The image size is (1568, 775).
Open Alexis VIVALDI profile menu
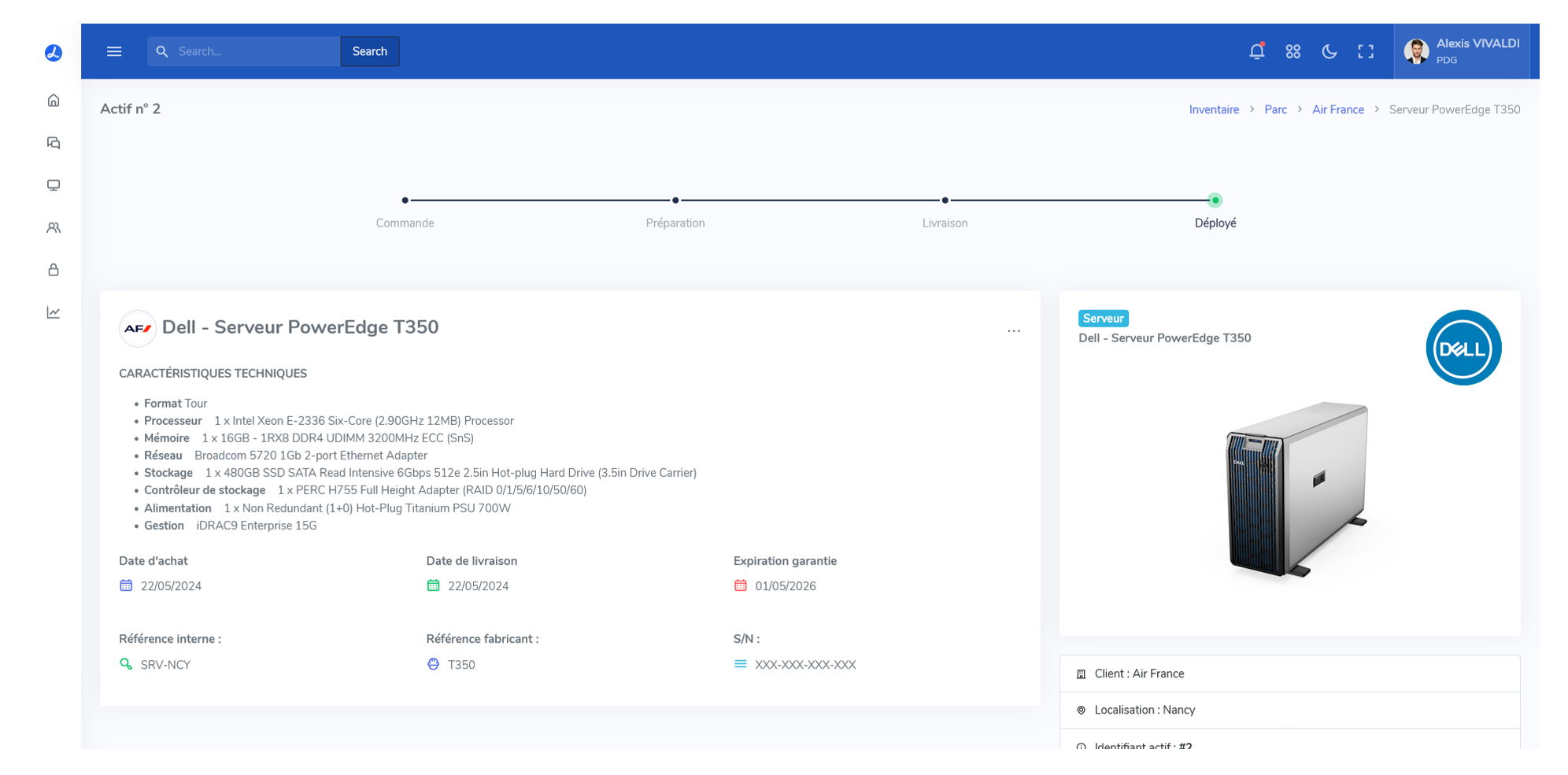[1462, 51]
